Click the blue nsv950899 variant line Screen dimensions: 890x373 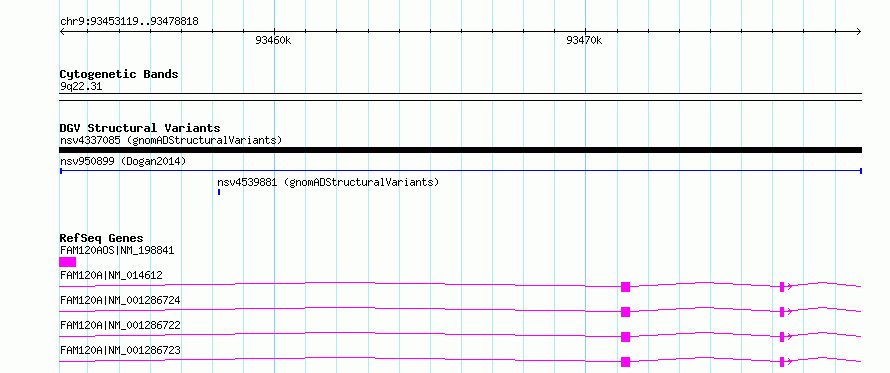point(460,170)
